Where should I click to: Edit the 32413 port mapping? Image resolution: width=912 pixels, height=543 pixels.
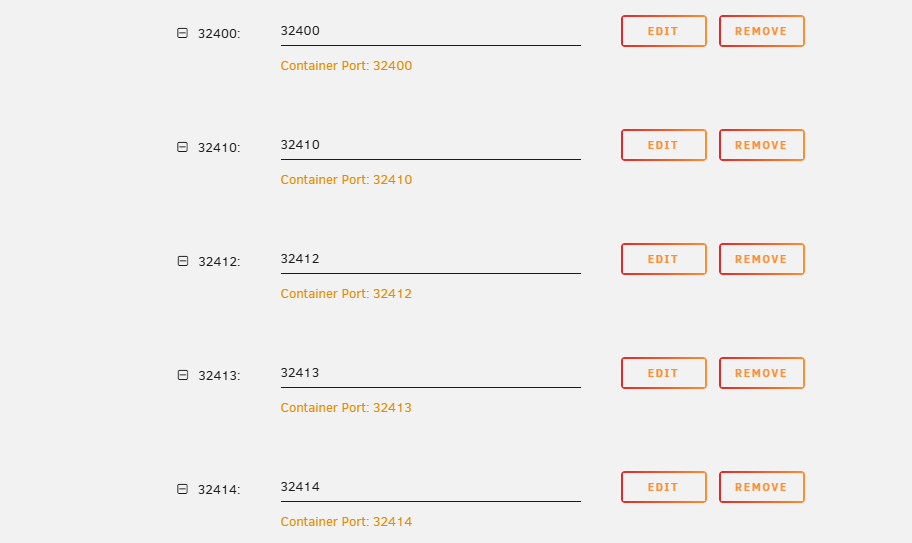[x=664, y=373]
